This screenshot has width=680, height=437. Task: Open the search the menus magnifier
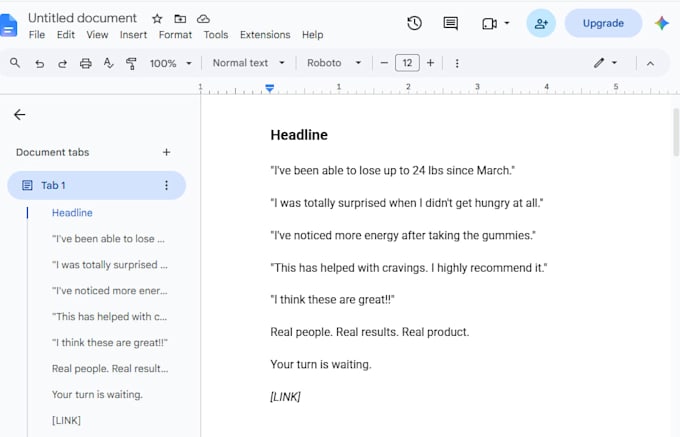[x=15, y=63]
